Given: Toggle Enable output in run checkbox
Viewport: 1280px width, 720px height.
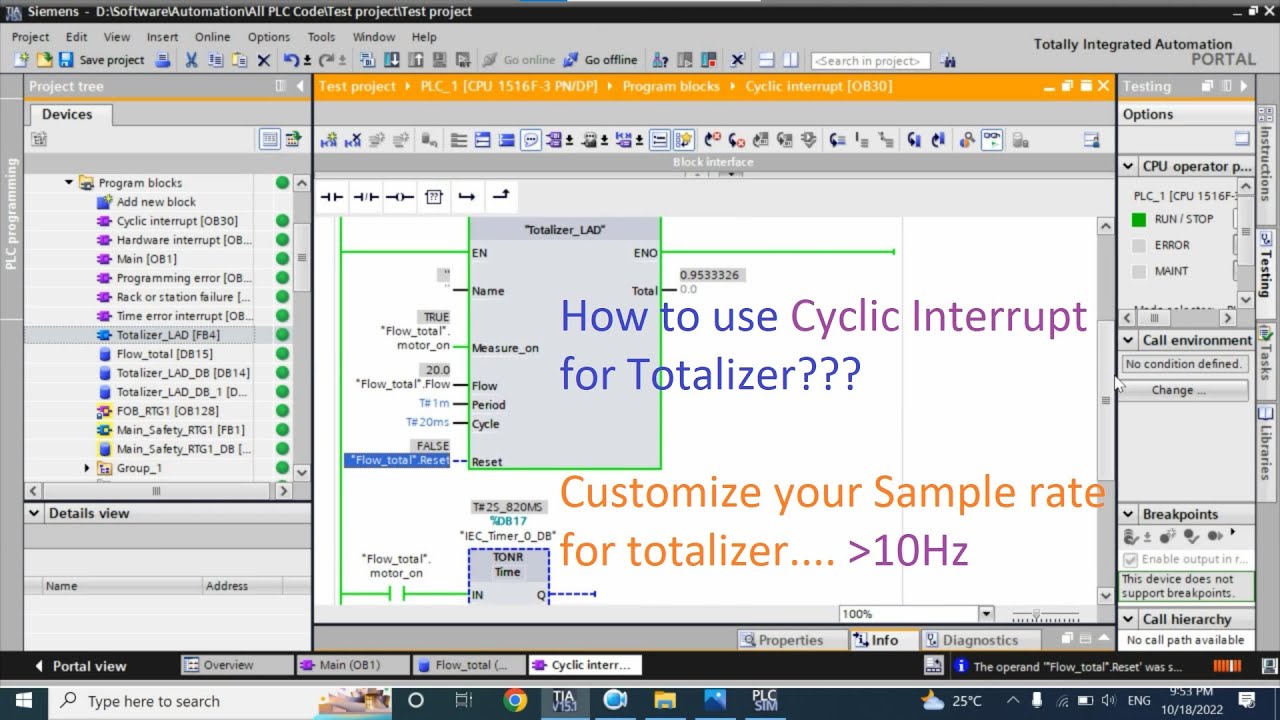Looking at the screenshot, I should click(1131, 560).
